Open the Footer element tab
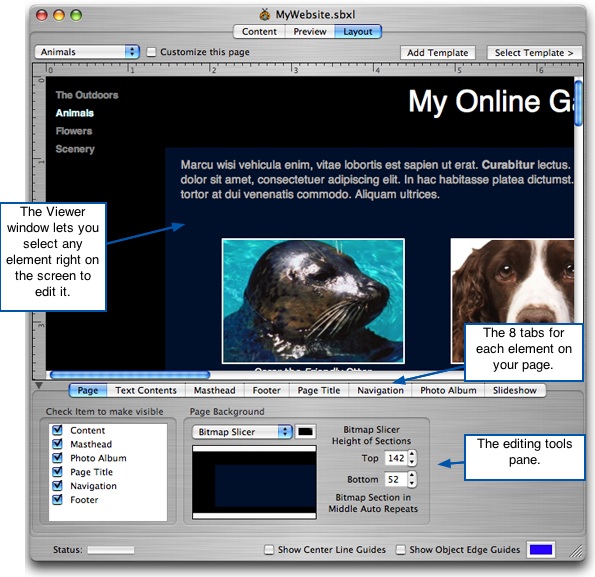595x577 pixels. click(x=266, y=390)
